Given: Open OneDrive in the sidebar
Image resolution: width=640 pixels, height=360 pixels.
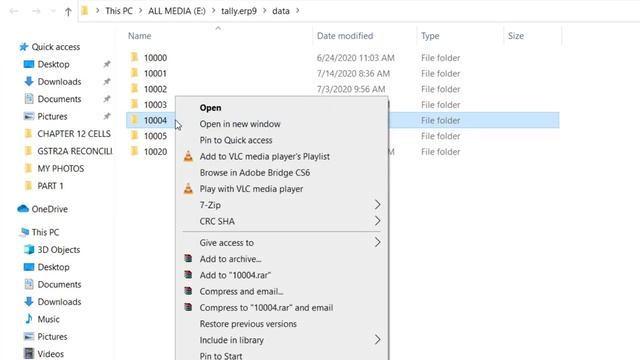Looking at the screenshot, I should [x=49, y=209].
